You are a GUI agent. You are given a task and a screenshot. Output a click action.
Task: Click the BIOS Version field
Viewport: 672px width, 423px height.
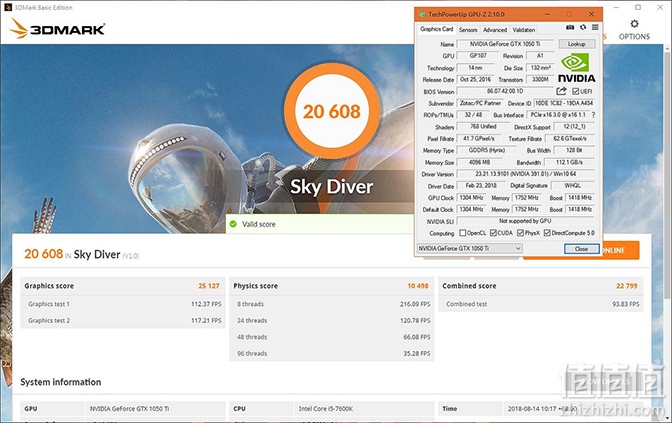tap(505, 91)
